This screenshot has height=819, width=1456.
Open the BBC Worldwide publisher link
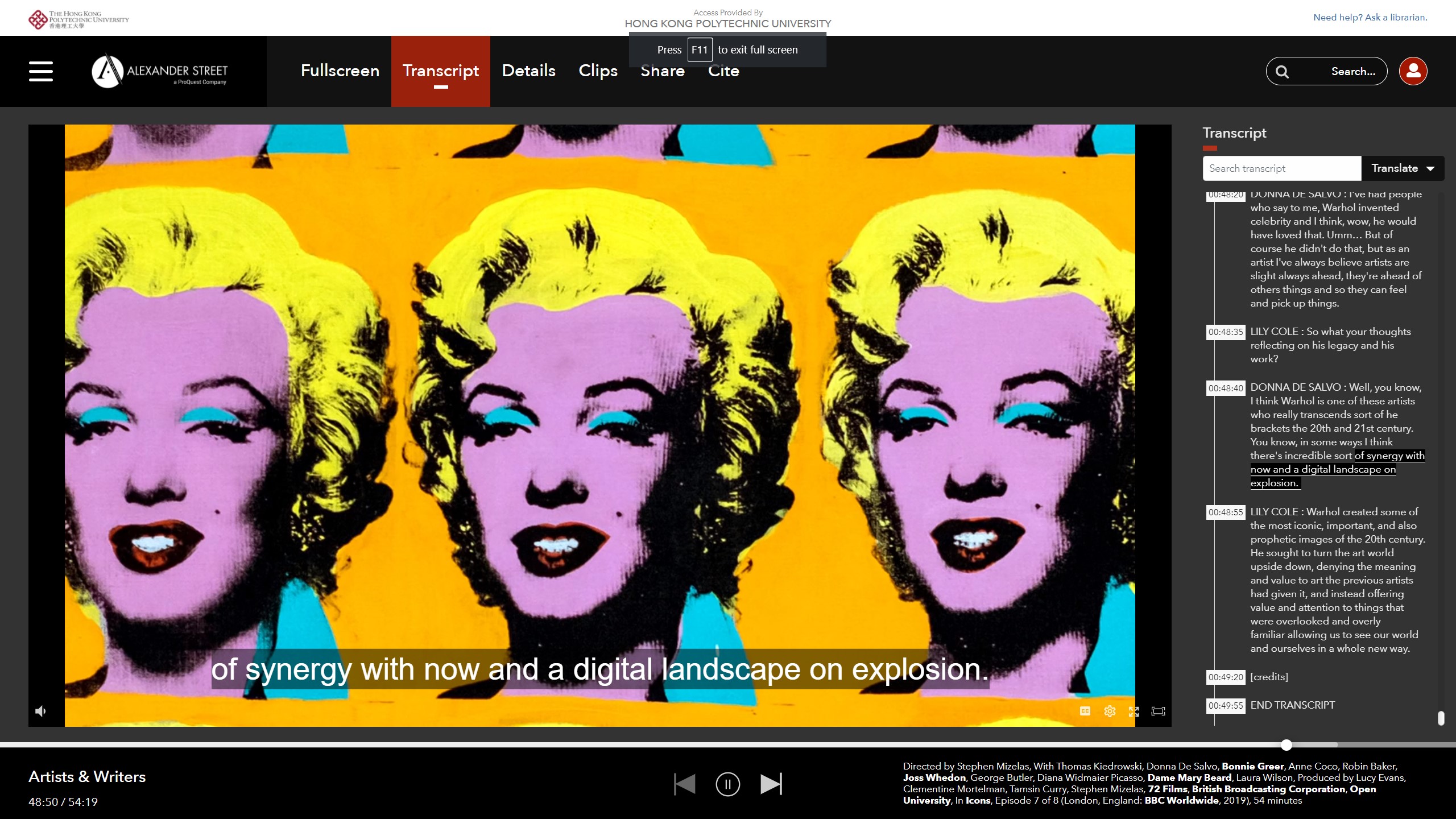click(1181, 800)
